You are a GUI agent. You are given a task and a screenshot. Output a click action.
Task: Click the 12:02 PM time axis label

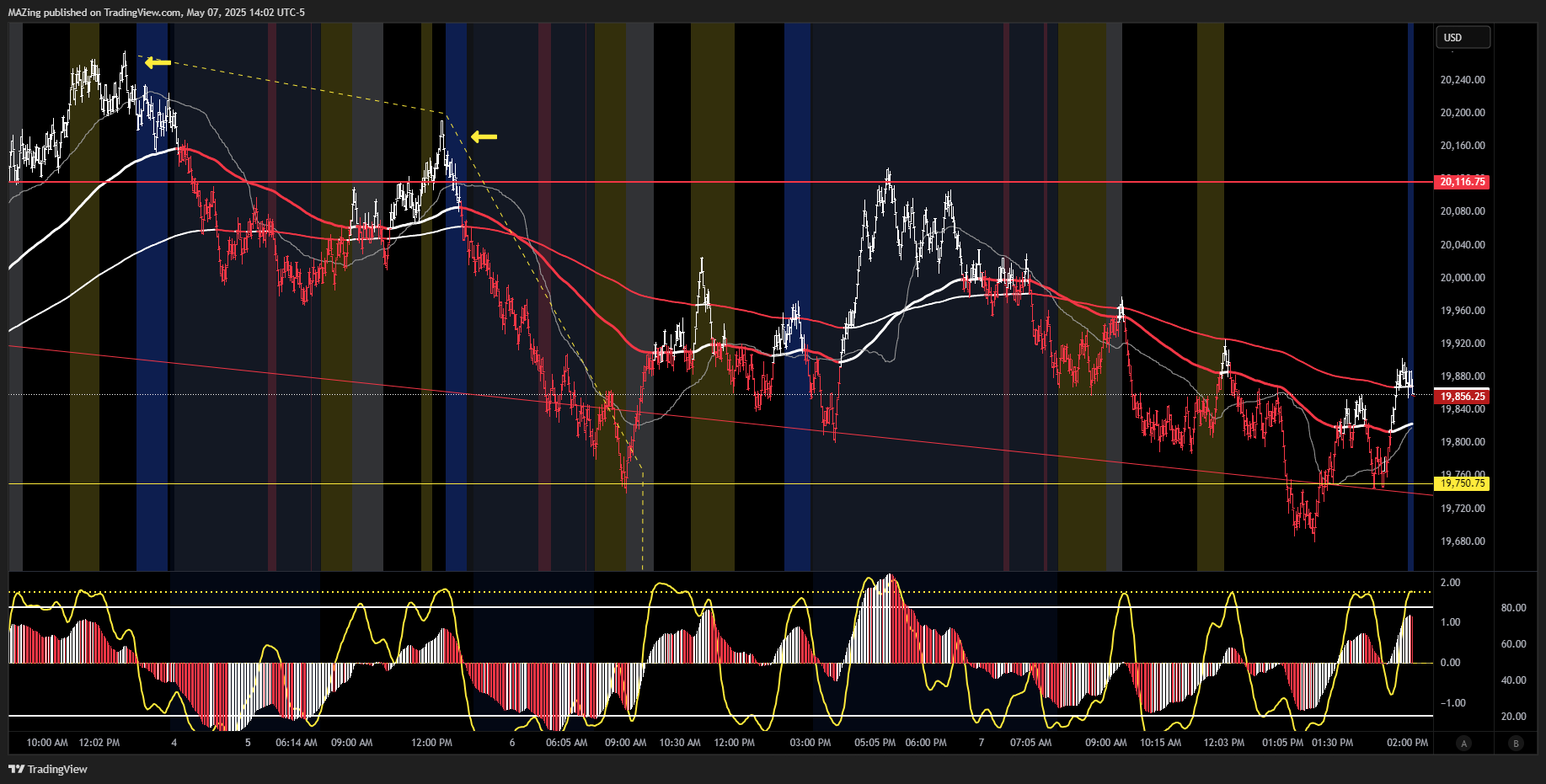99,743
